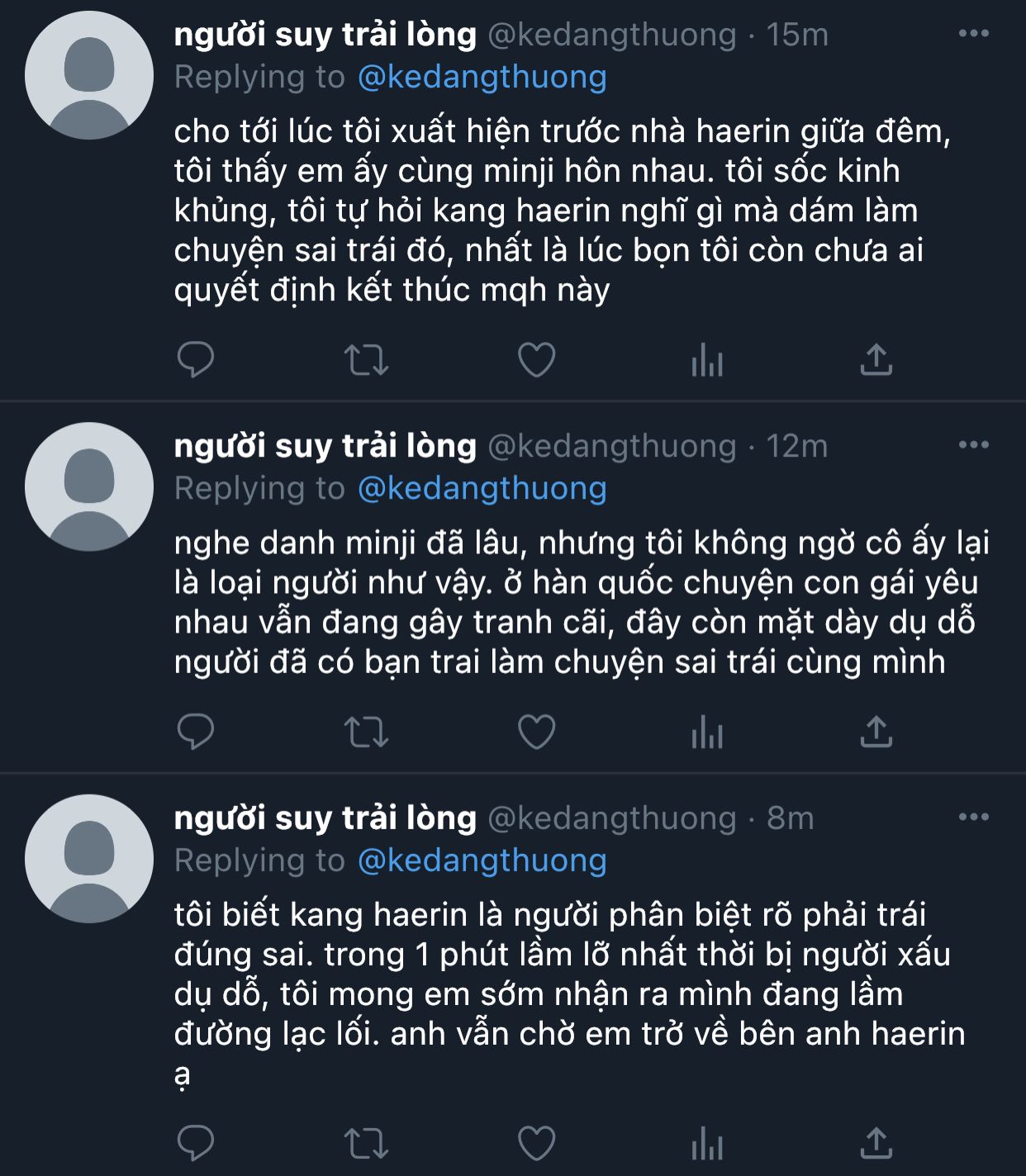Click profile avatar of the 12m tweet
Screen dimensions: 1026x1176
coord(89,486)
